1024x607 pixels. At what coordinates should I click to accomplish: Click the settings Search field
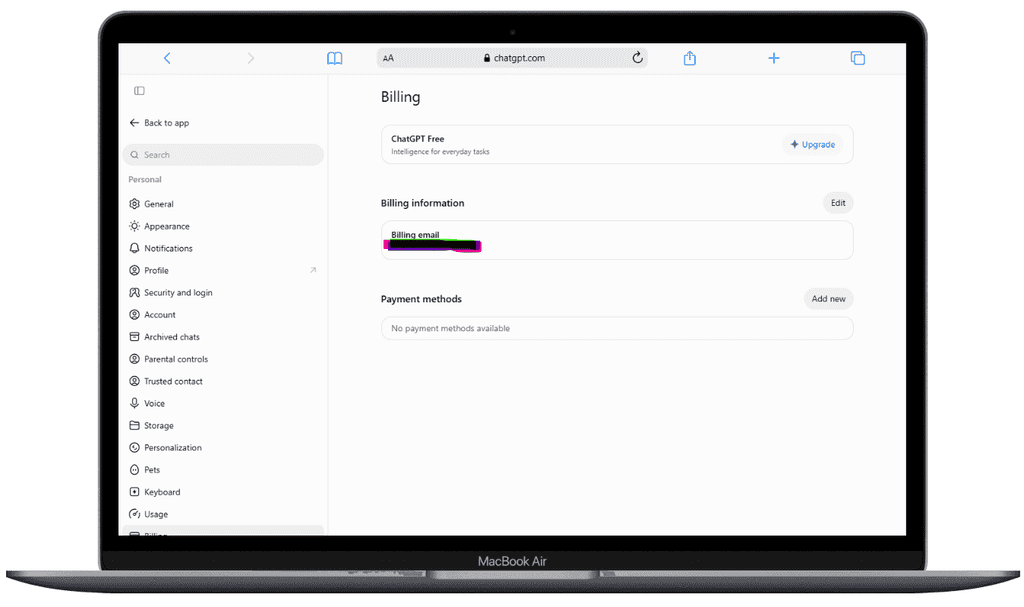click(223, 155)
